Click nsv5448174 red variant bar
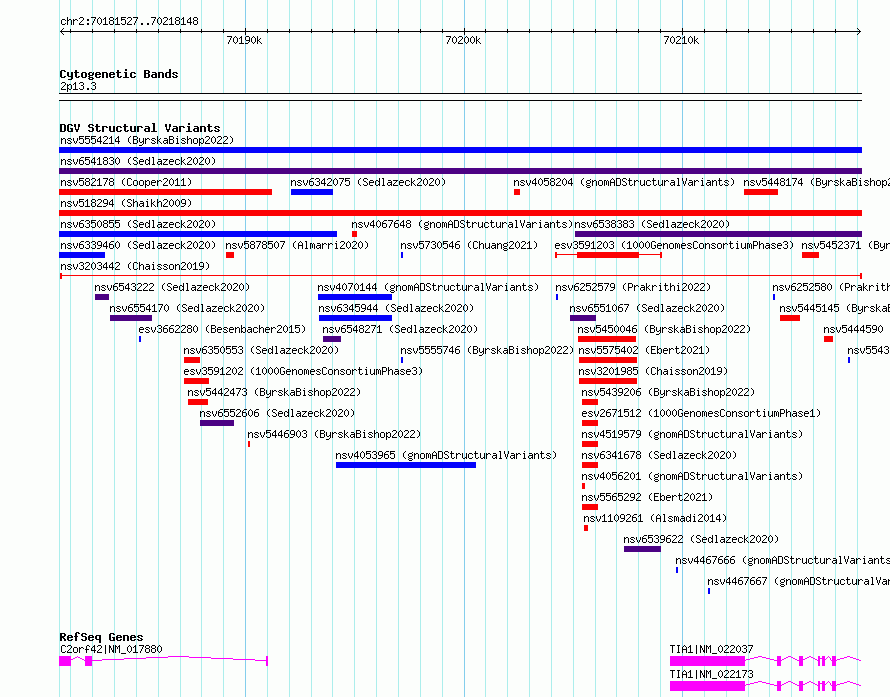This screenshot has width=890, height=697. [x=761, y=192]
